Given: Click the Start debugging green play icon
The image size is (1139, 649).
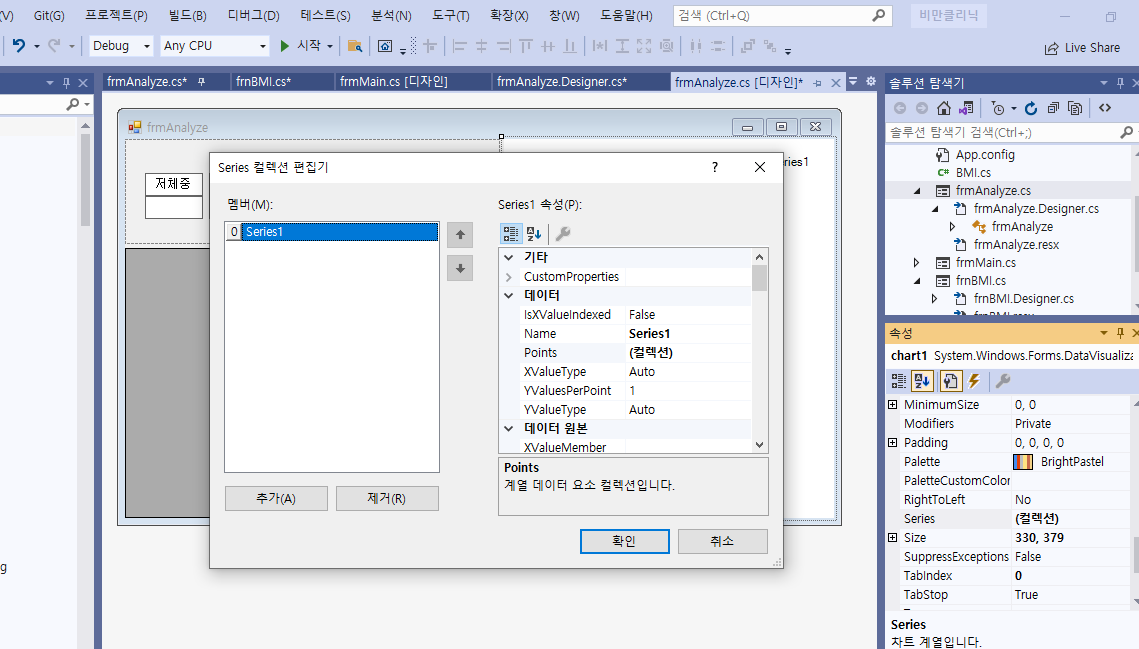Looking at the screenshot, I should coord(285,46).
